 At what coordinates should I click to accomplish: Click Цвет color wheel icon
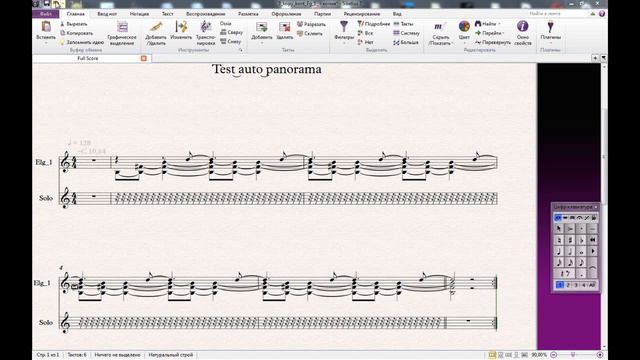464,27
